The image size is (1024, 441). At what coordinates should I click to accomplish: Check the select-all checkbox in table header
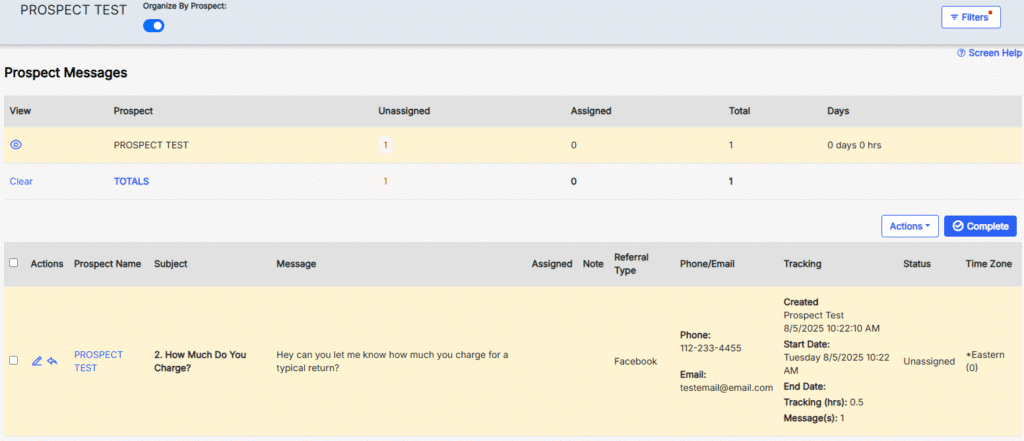[13, 264]
